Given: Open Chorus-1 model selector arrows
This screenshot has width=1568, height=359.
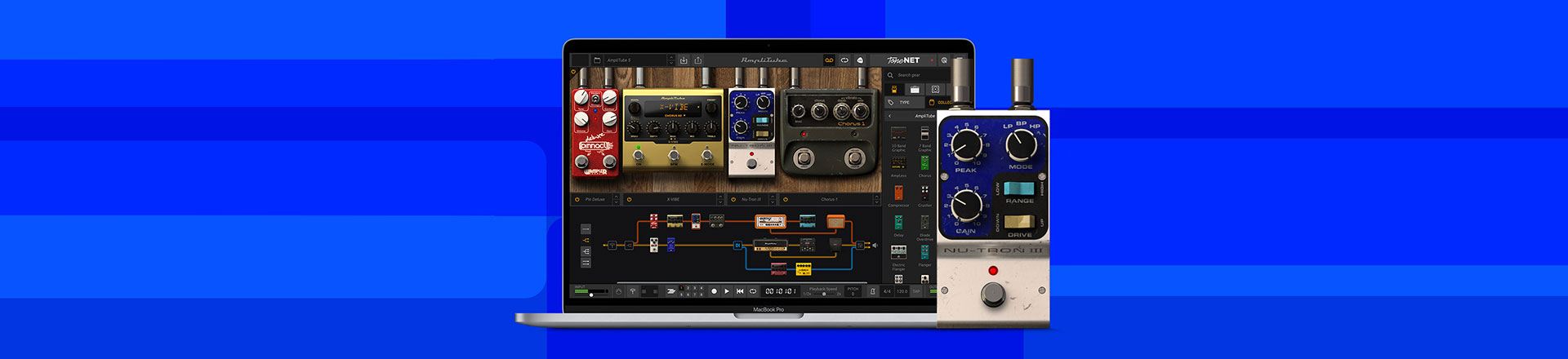Looking at the screenshot, I should [877, 199].
